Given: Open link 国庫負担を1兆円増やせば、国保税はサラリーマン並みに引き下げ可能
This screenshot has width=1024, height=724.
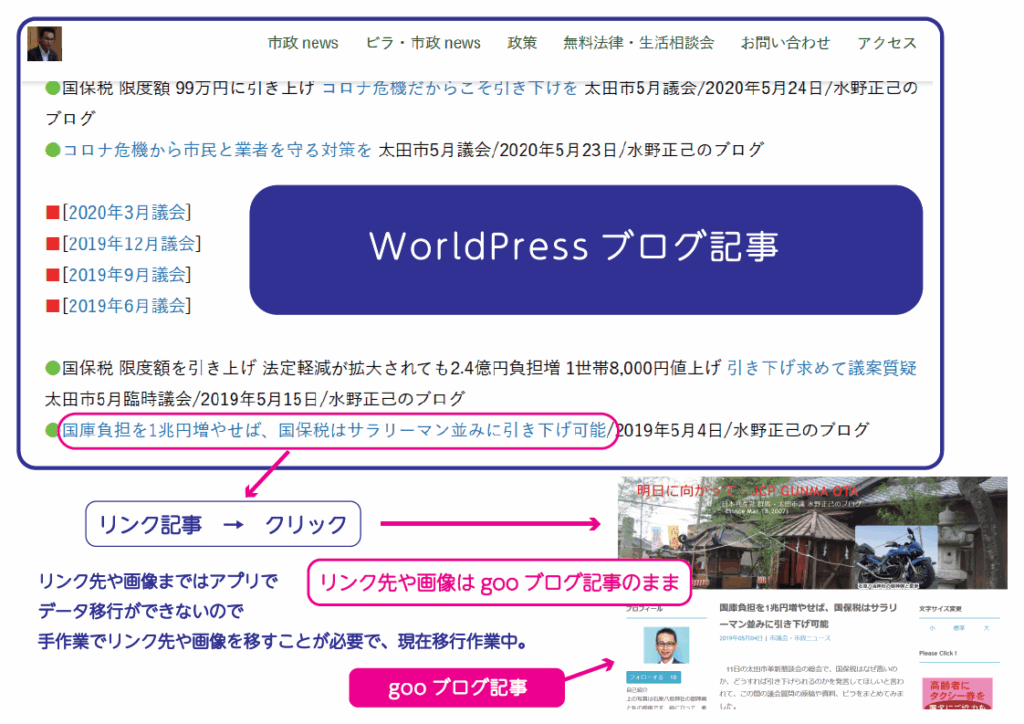Looking at the screenshot, I should point(334,430).
